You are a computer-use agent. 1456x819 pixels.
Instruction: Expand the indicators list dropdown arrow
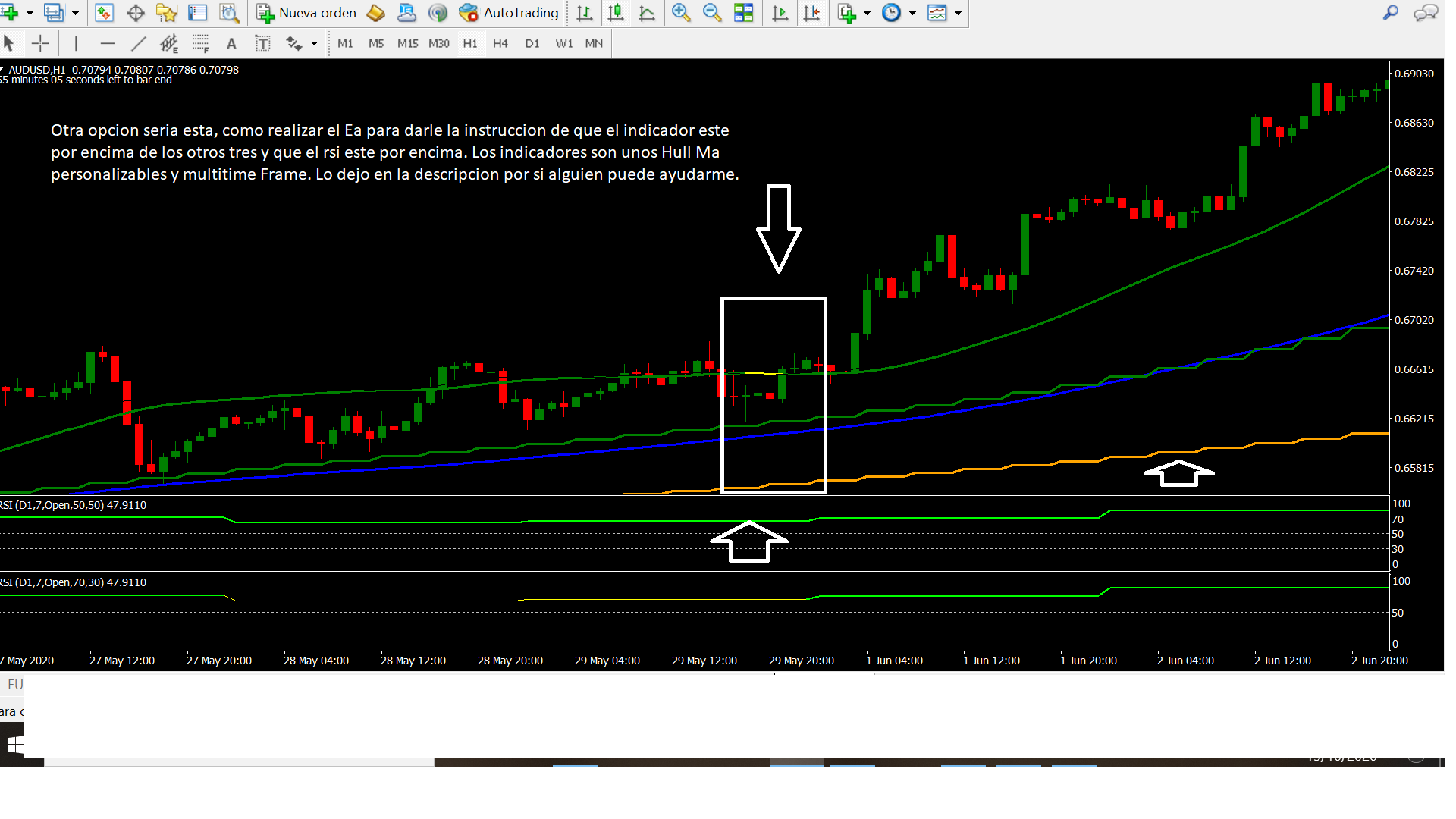(867, 13)
